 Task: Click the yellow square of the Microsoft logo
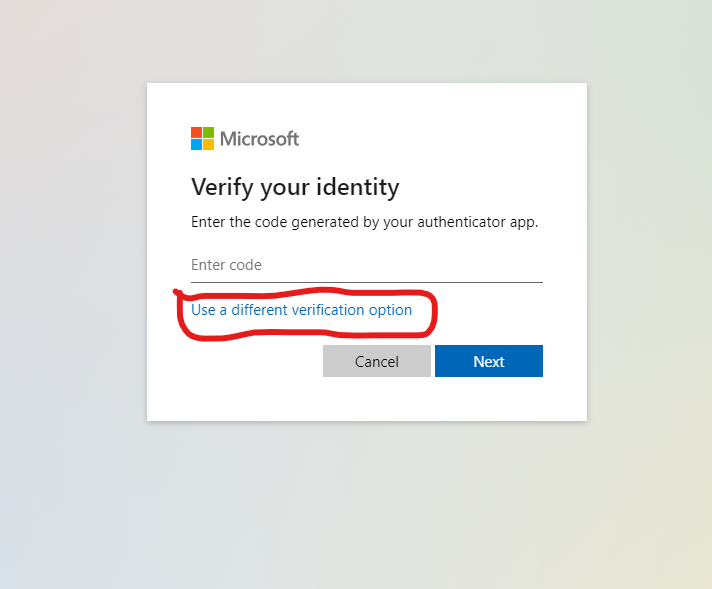click(x=208, y=144)
